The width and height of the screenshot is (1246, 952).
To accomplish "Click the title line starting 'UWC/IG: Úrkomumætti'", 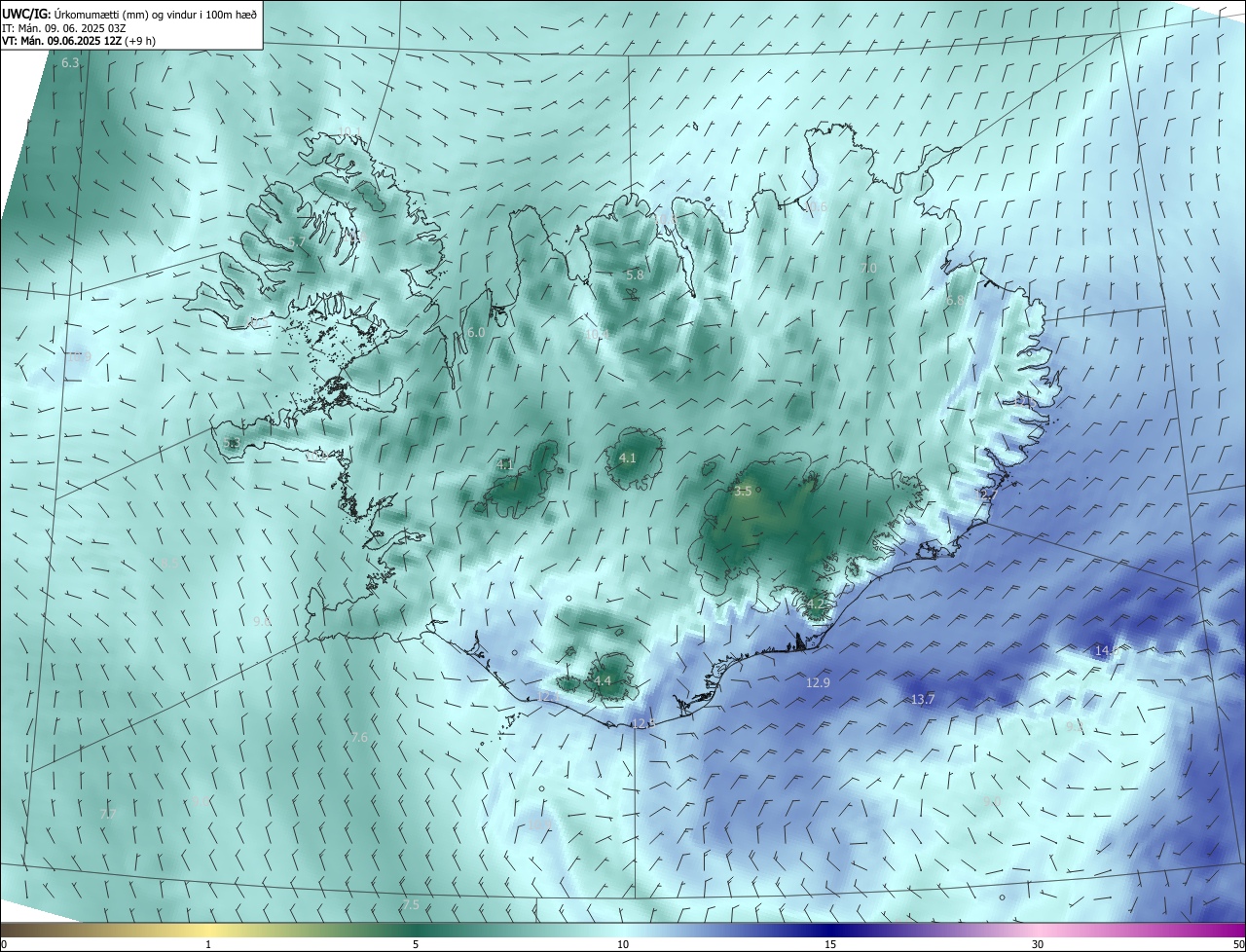I will pyautogui.click(x=129, y=13).
